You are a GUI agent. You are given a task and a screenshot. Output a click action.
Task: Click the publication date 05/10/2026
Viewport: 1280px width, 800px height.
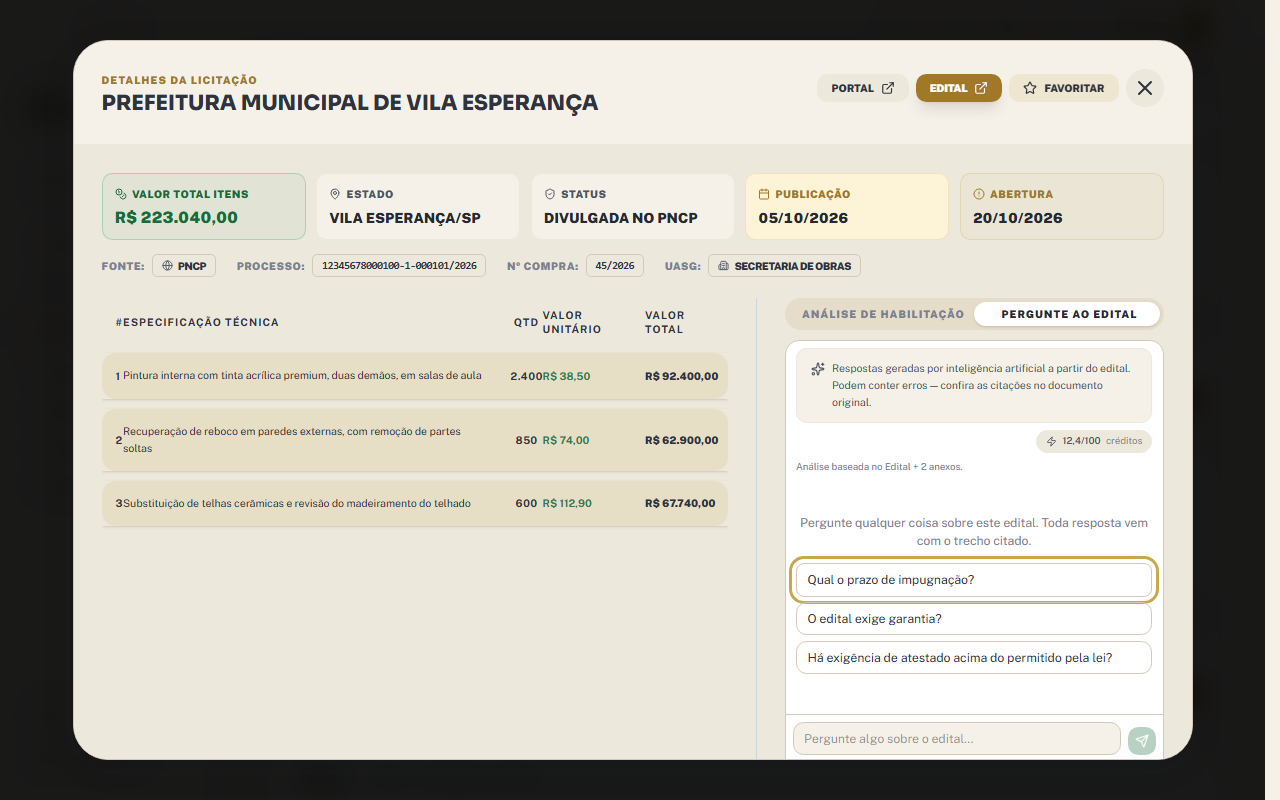[x=803, y=217]
